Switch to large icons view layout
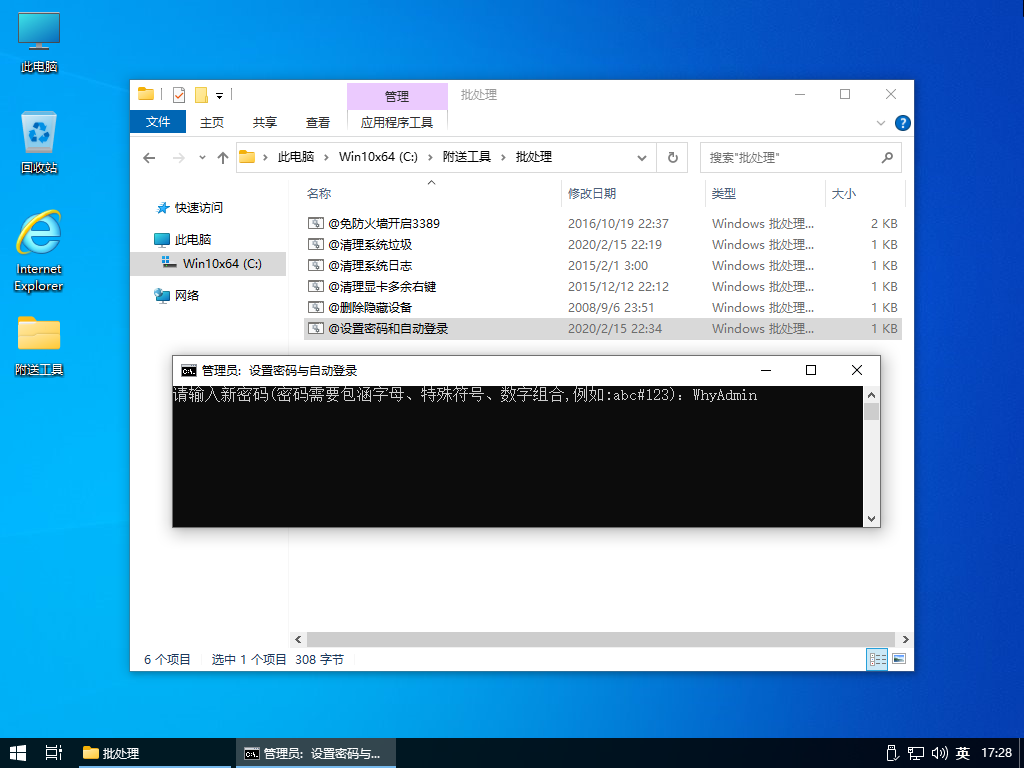 (x=898, y=659)
